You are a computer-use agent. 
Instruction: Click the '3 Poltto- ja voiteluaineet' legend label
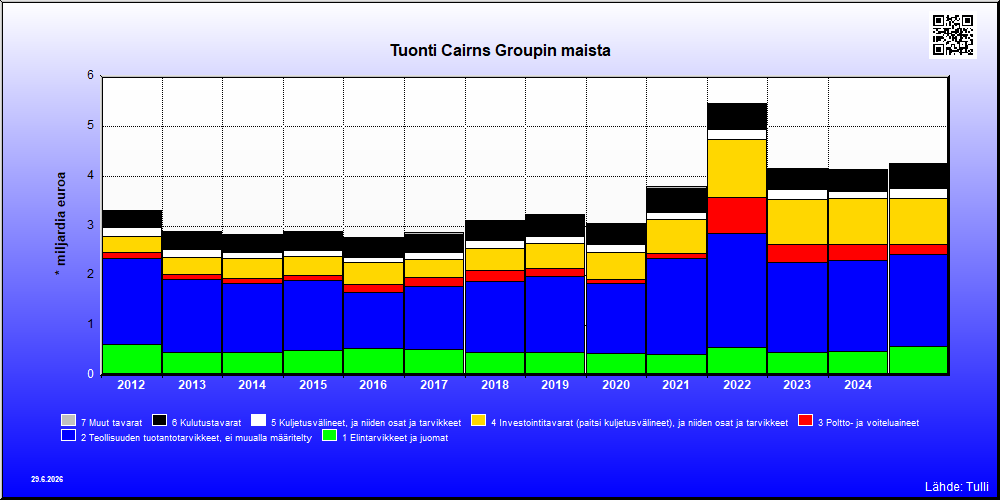tap(869, 422)
